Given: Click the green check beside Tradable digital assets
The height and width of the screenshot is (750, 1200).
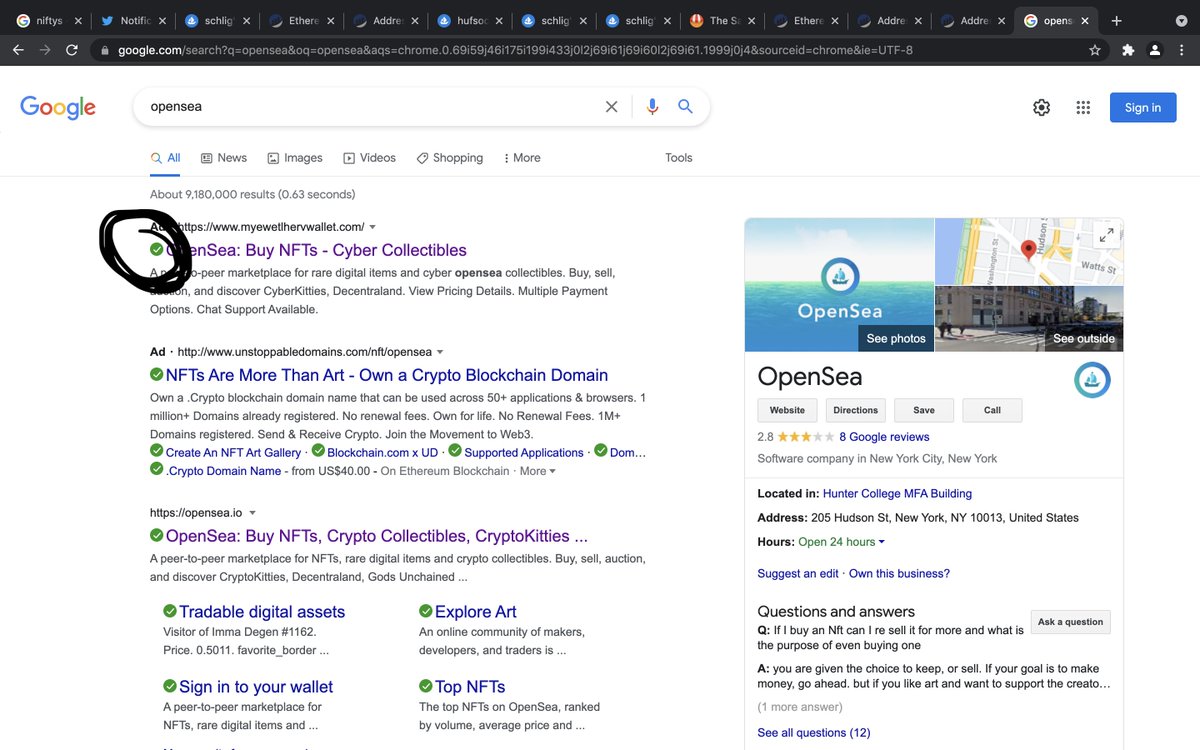Looking at the screenshot, I should [x=170, y=611].
